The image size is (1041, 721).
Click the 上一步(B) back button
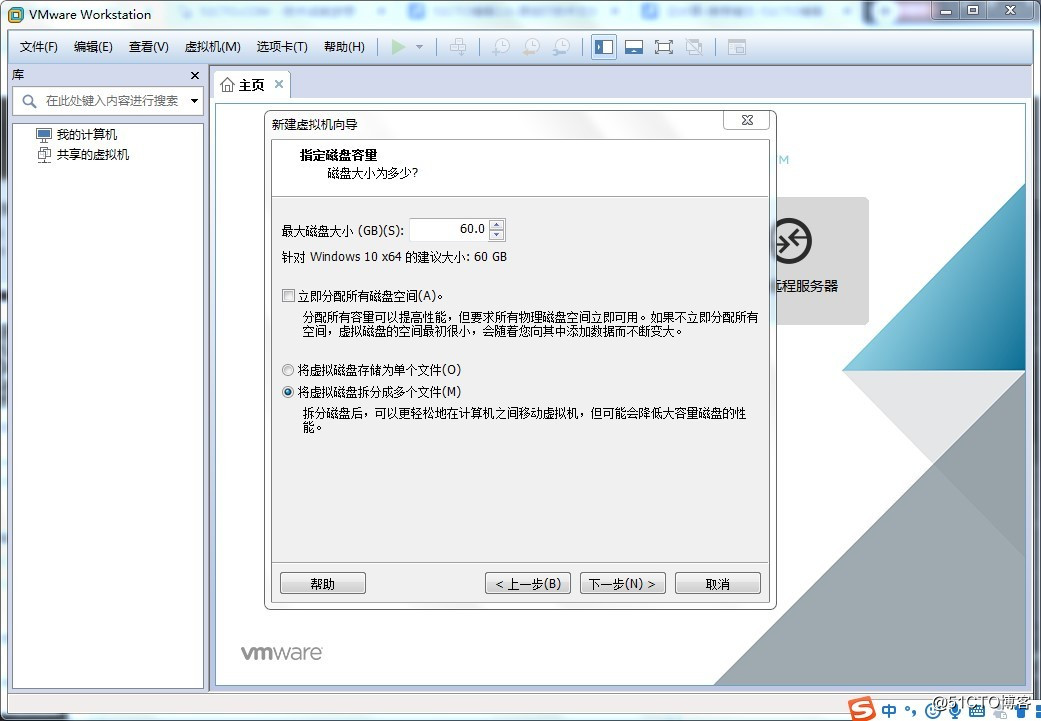(x=528, y=584)
